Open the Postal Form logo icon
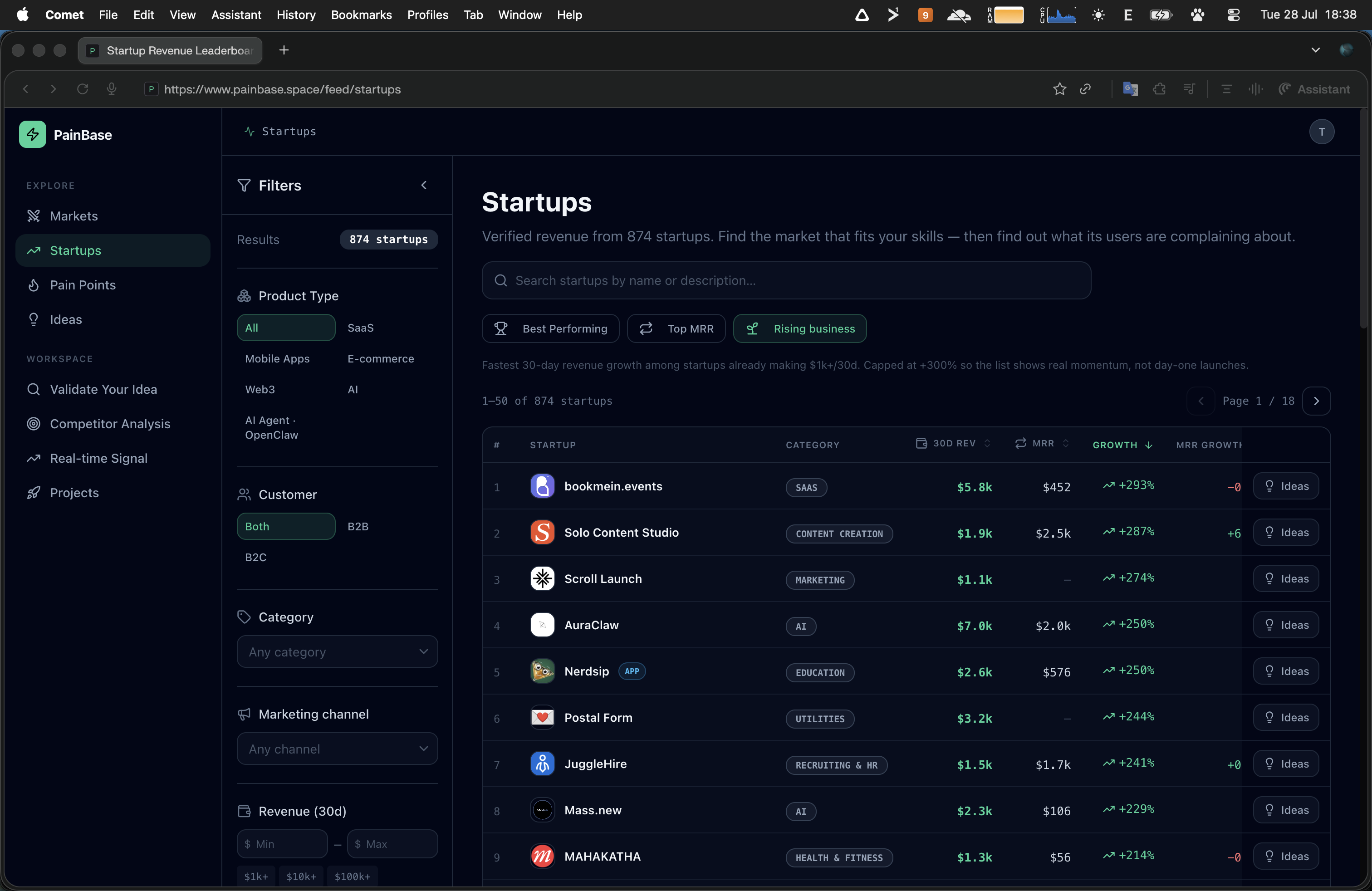1372x891 pixels. click(542, 718)
